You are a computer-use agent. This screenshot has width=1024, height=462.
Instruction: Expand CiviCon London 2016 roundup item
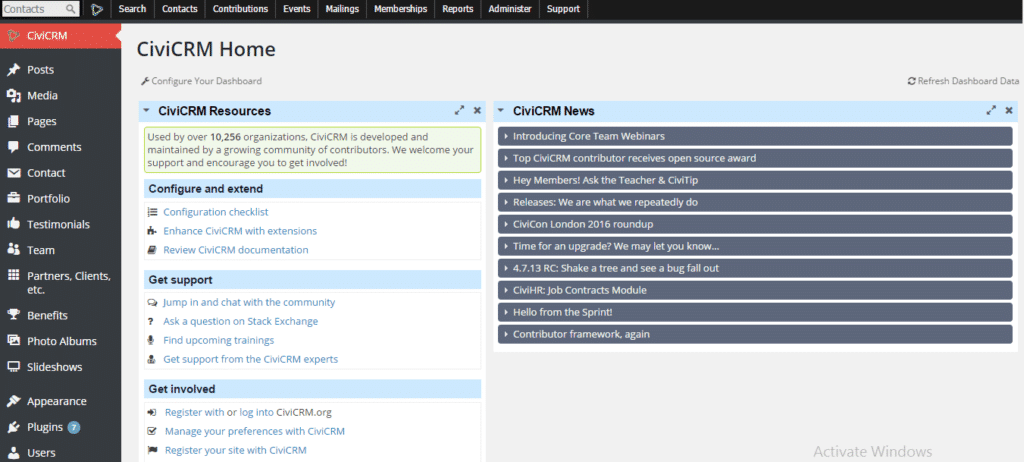pyautogui.click(x=755, y=224)
